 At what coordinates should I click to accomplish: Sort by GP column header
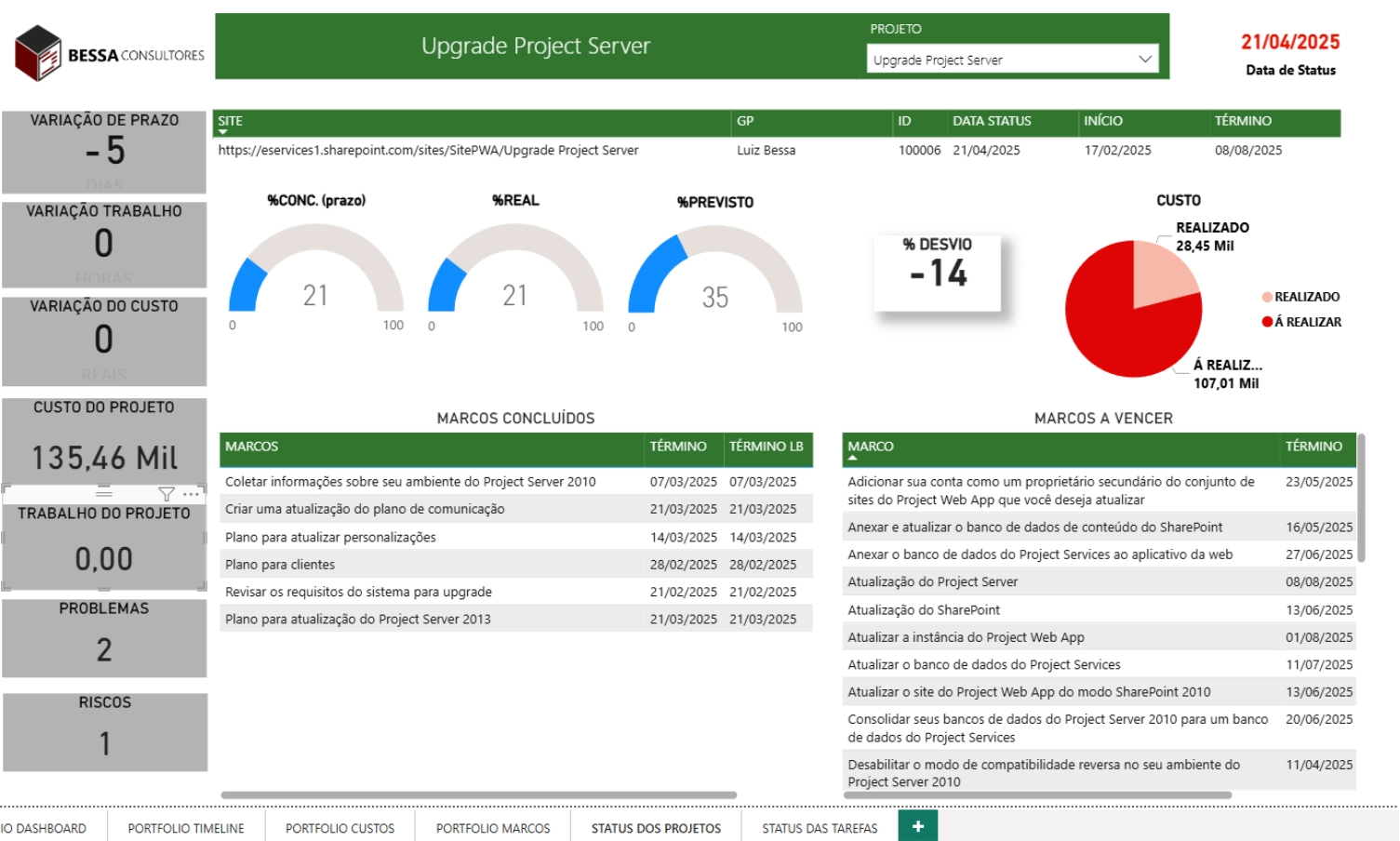[811, 121]
